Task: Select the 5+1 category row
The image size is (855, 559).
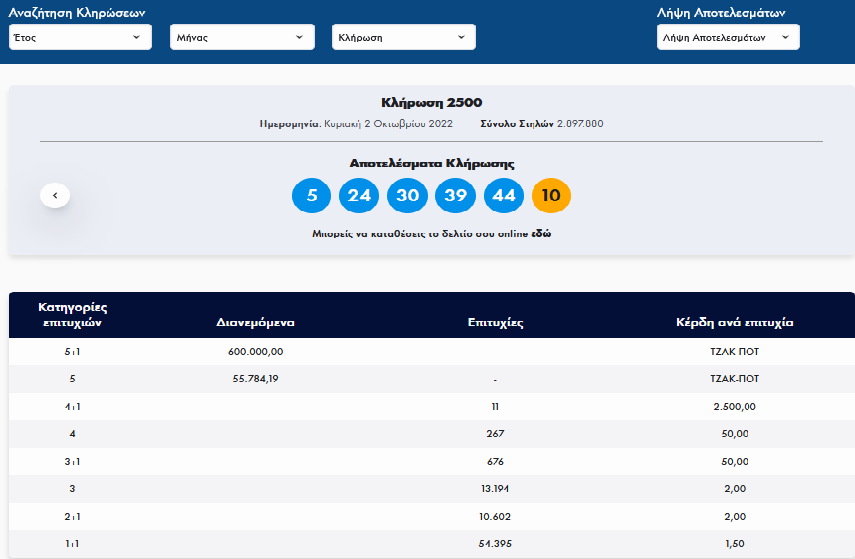Action: [72, 352]
